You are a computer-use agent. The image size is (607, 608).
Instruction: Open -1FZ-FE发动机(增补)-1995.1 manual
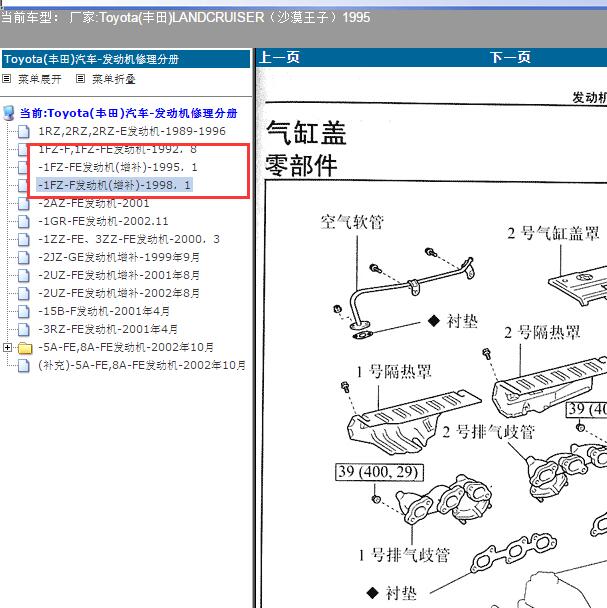[118, 168]
